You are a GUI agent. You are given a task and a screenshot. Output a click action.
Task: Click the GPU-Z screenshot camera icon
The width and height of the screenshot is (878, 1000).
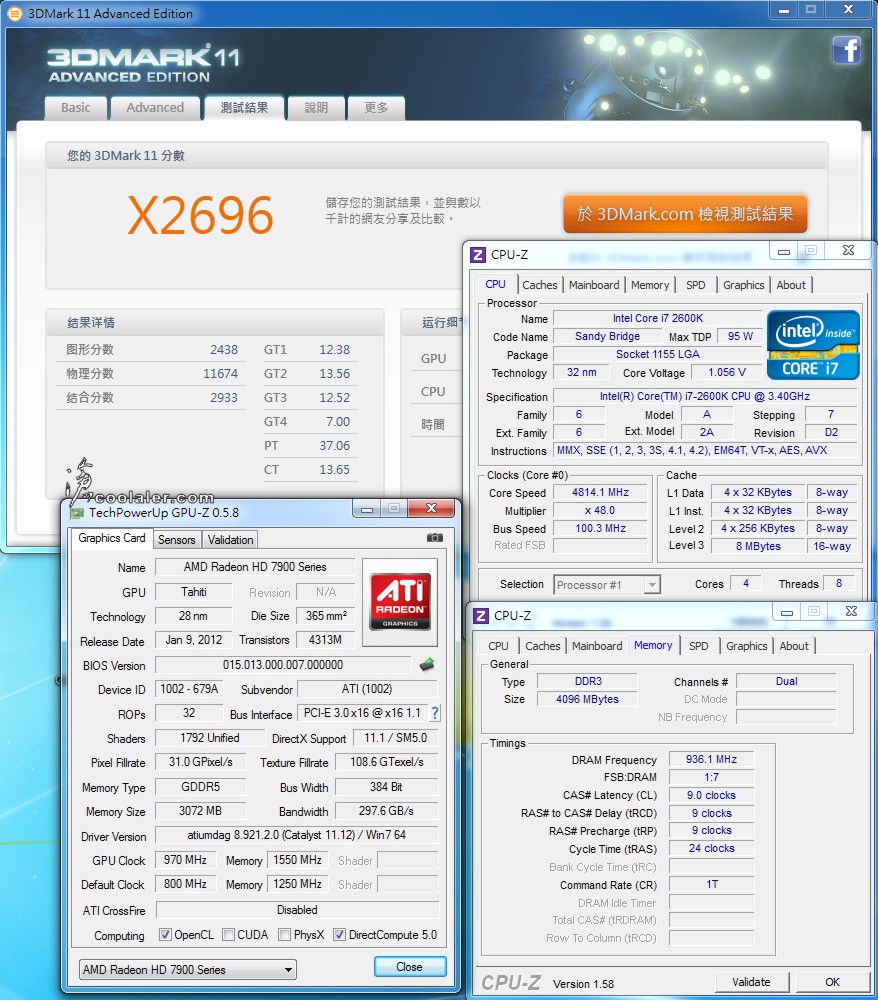tap(435, 538)
